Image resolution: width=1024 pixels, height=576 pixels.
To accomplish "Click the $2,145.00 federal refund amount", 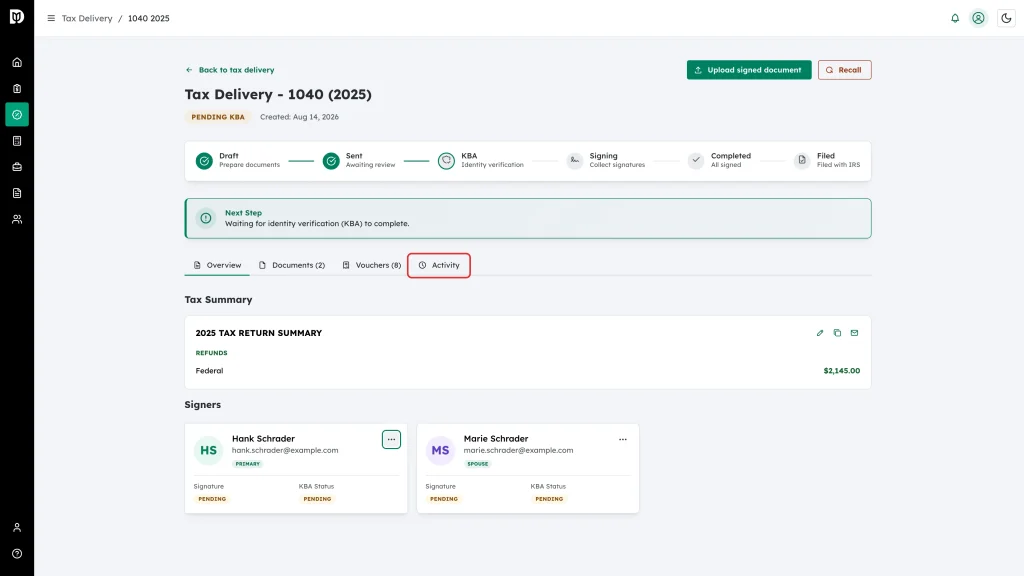I will click(x=842, y=371).
